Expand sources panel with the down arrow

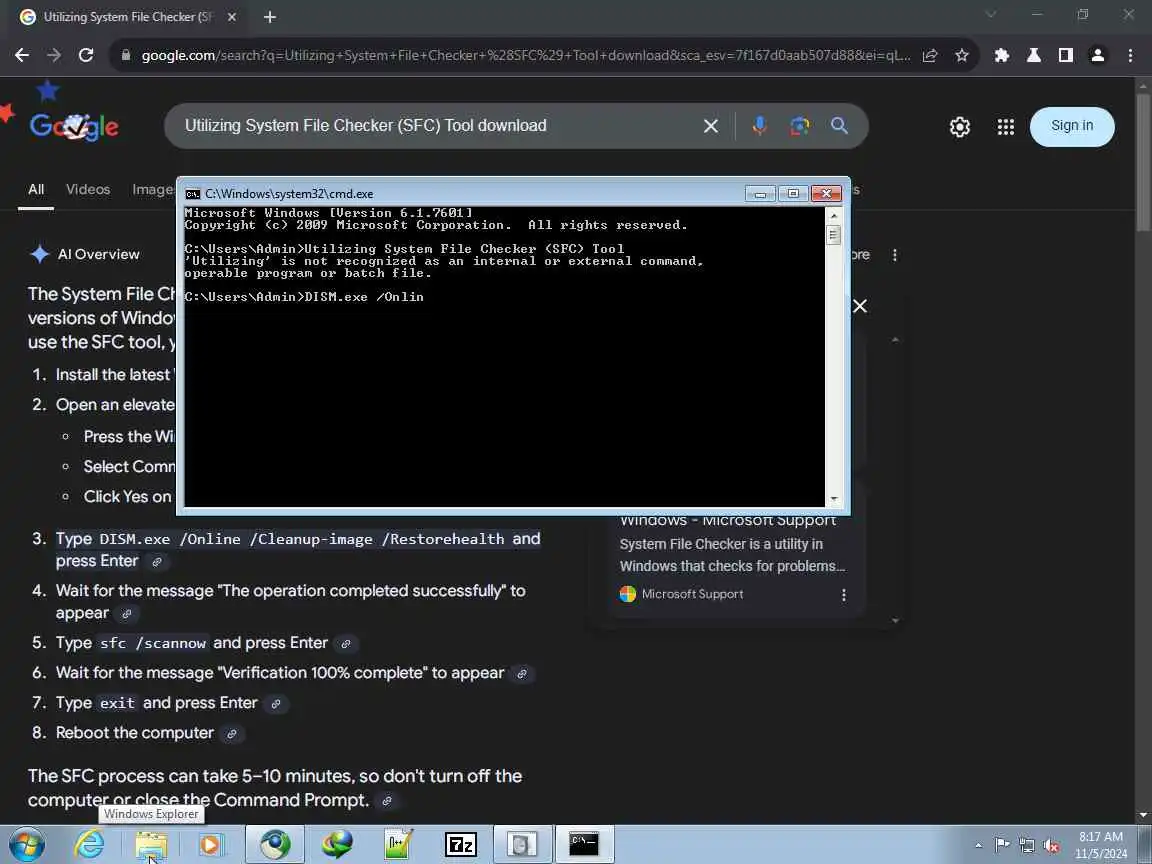(895, 620)
